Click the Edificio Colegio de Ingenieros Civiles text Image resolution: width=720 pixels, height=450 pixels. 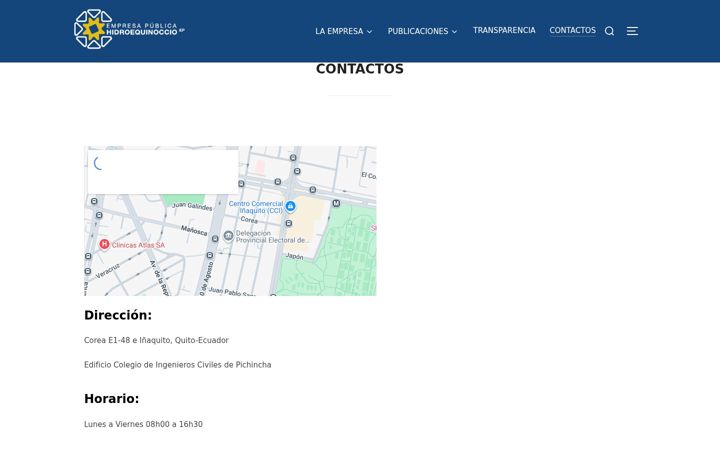click(x=178, y=365)
